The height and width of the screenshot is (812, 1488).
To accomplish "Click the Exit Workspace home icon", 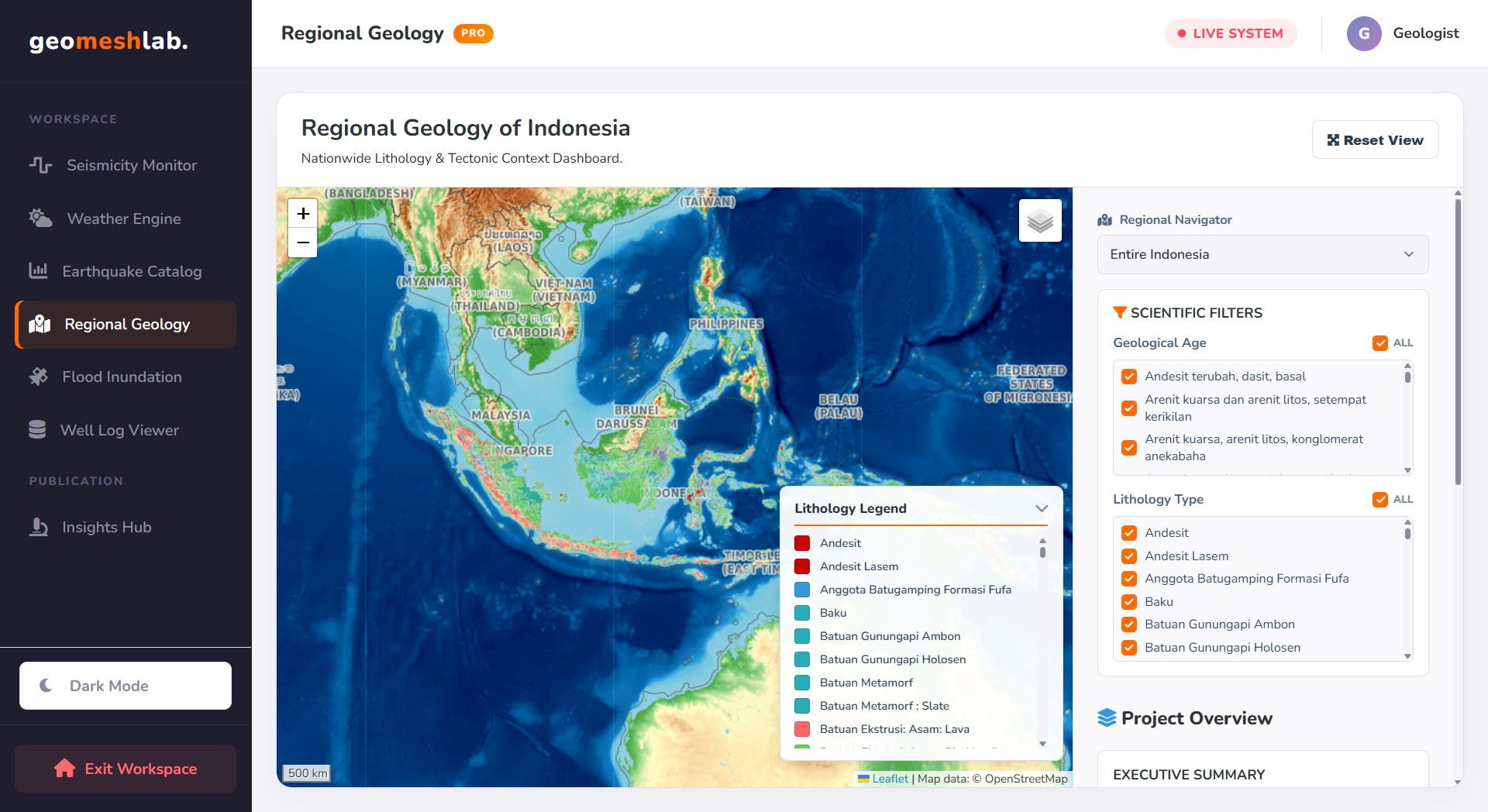I will pos(64,769).
